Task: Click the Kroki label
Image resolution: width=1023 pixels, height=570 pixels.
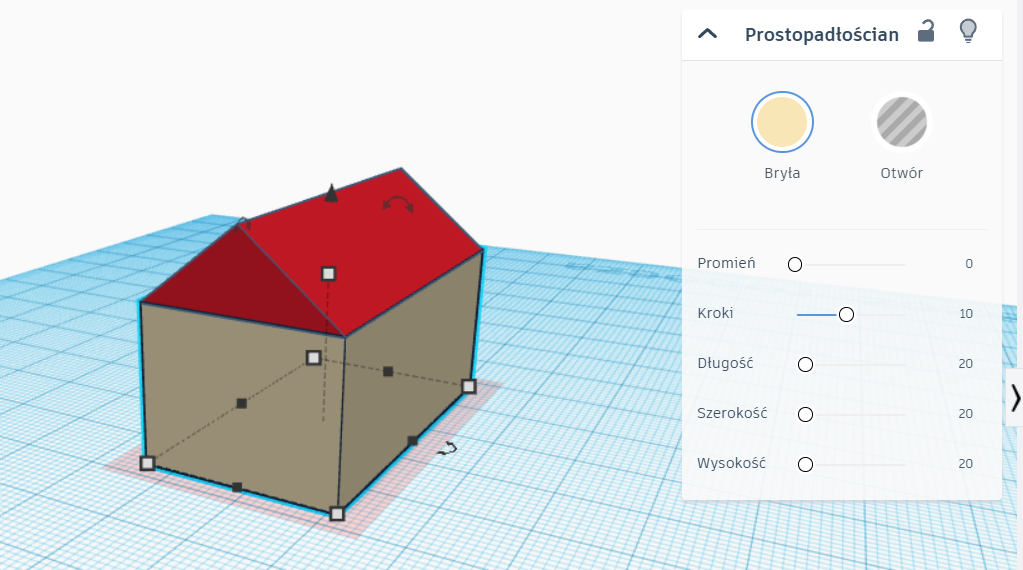Action: tap(715, 313)
